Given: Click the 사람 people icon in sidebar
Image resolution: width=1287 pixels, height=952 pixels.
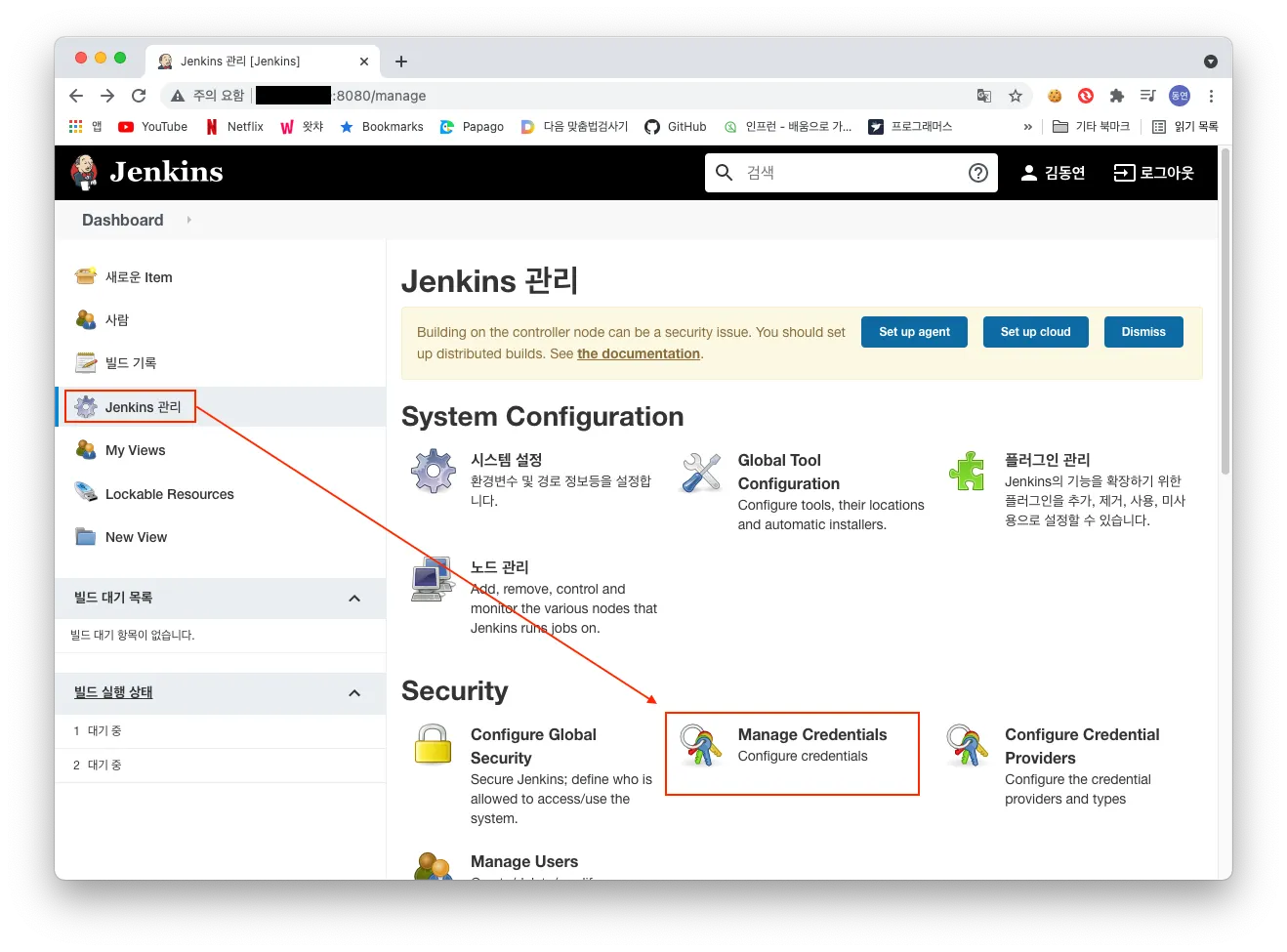Looking at the screenshot, I should (86, 319).
